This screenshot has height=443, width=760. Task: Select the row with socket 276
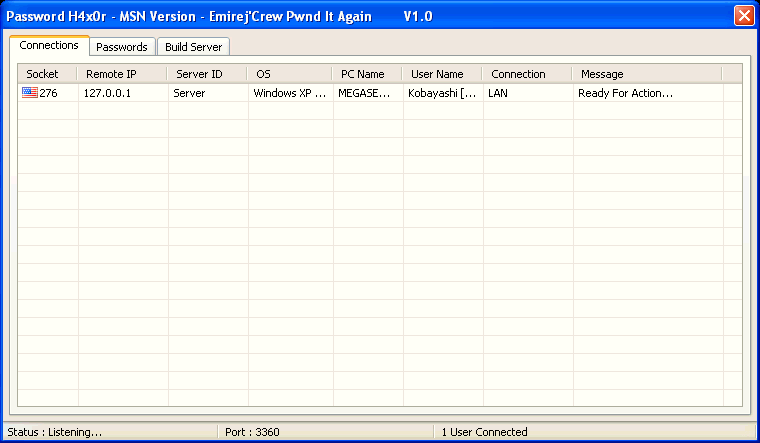pyautogui.click(x=48, y=93)
